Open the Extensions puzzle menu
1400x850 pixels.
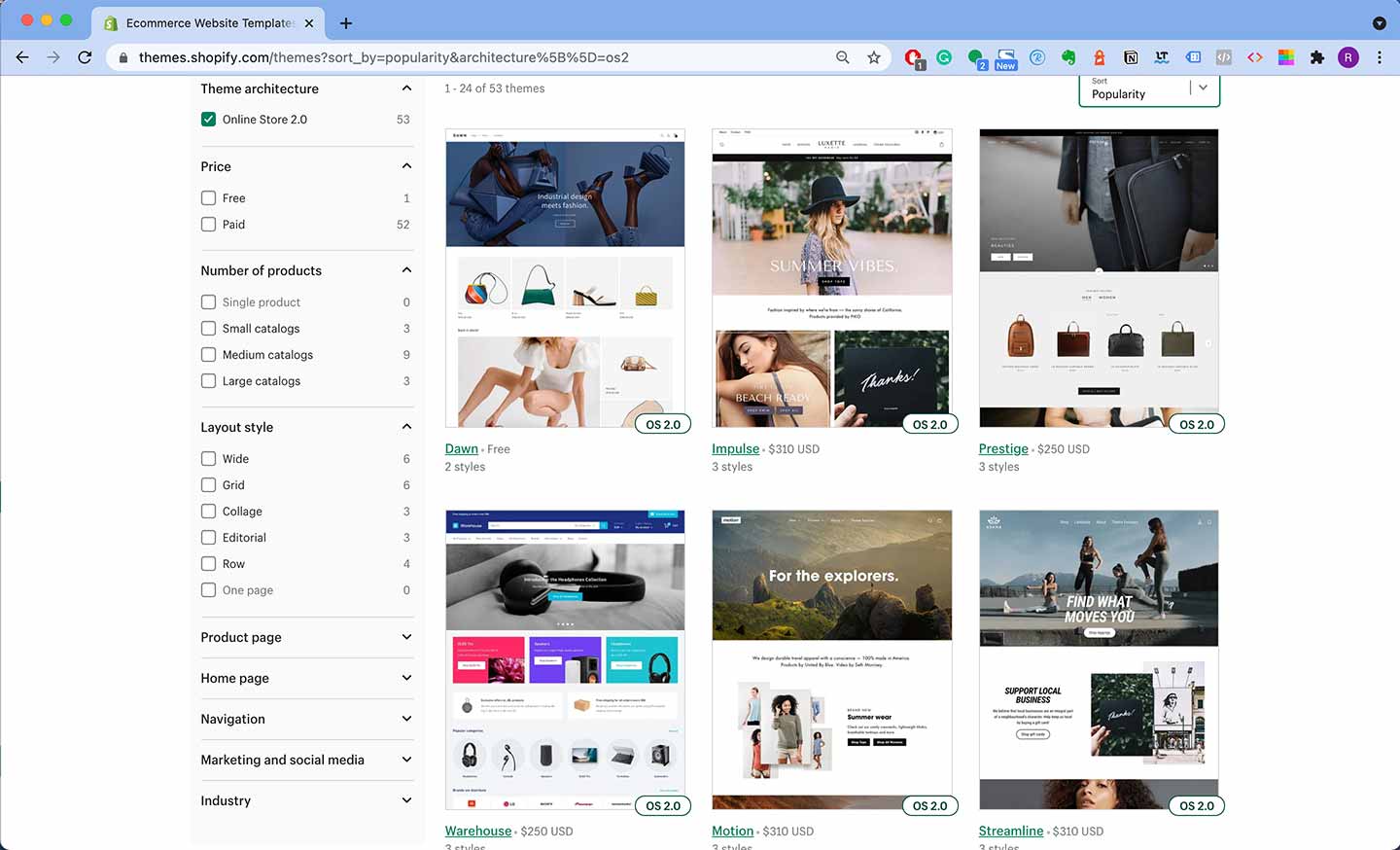click(x=1317, y=57)
